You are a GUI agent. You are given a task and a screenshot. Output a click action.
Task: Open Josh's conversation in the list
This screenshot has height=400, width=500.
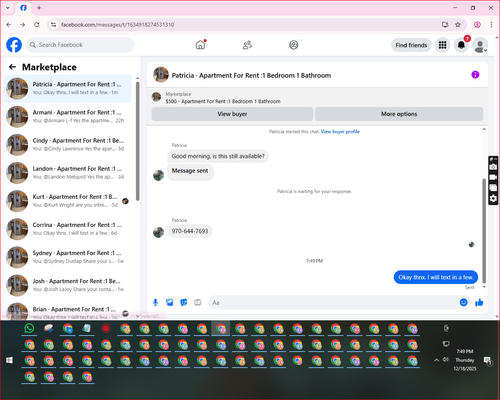[x=68, y=285]
